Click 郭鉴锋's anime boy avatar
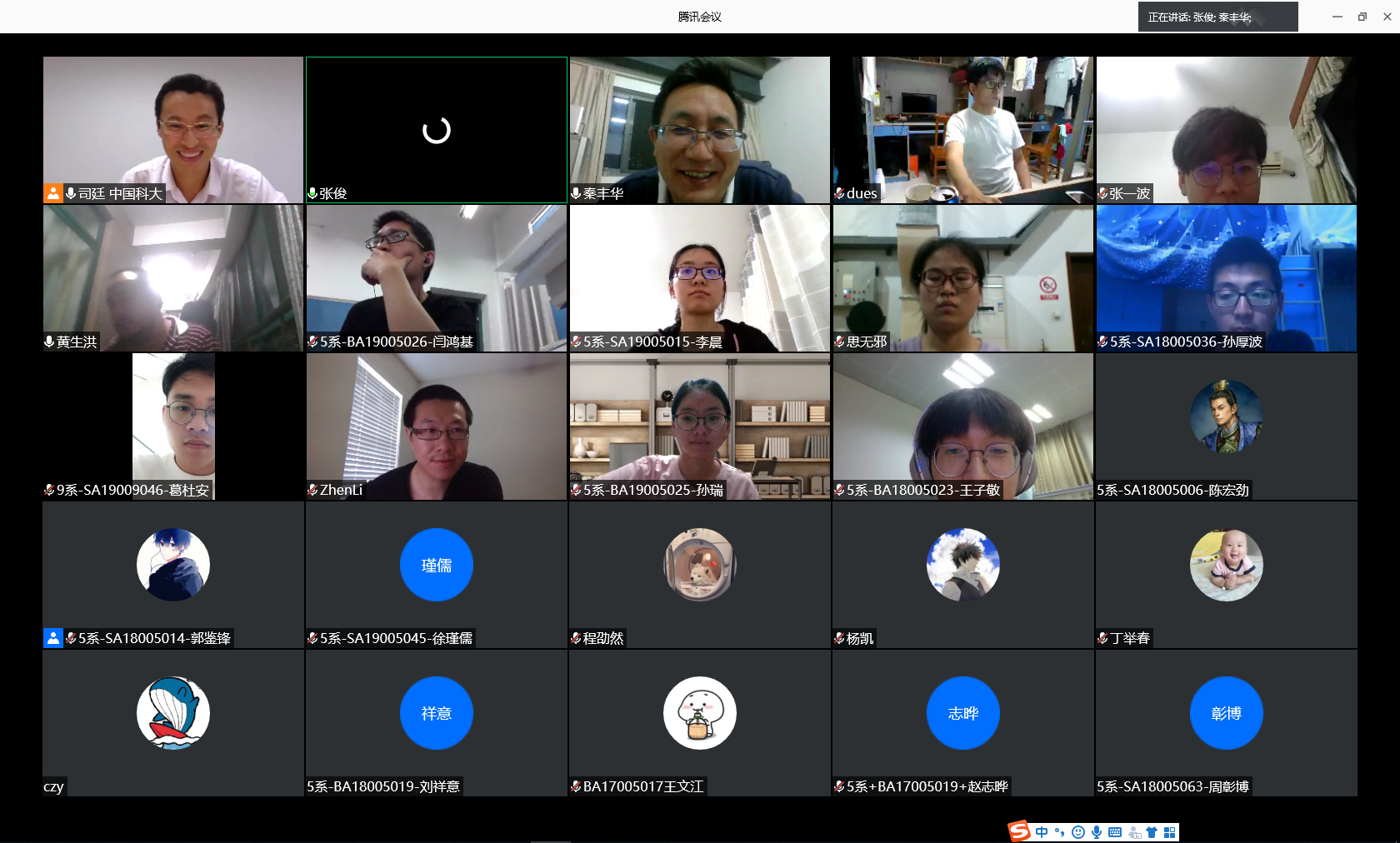The width and height of the screenshot is (1400, 843). coord(173,565)
